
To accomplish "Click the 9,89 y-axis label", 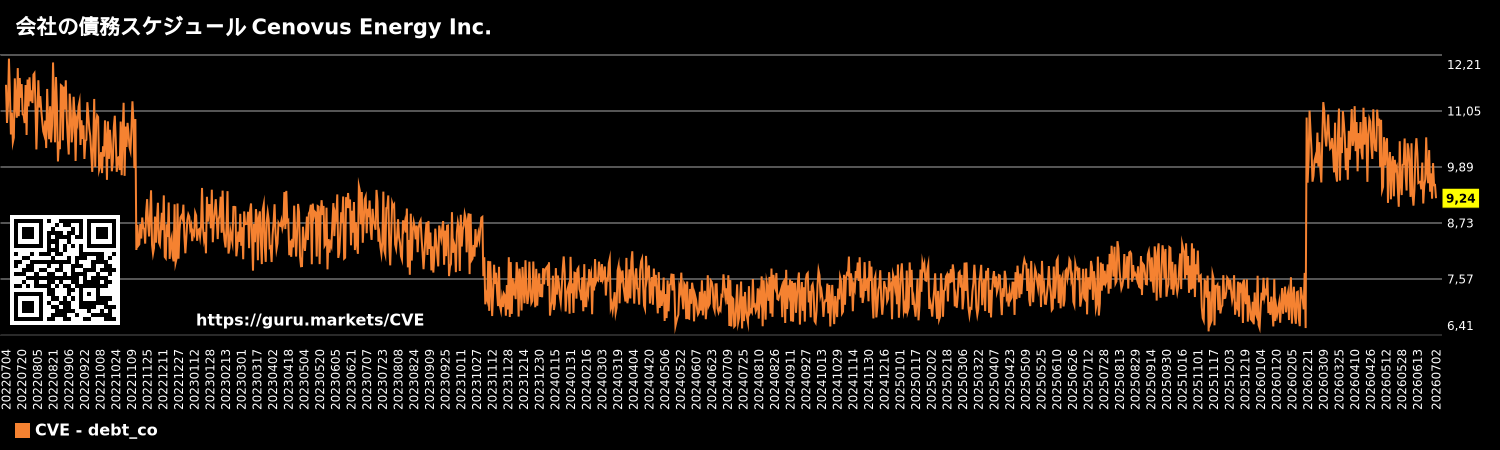I will tap(1461, 167).
